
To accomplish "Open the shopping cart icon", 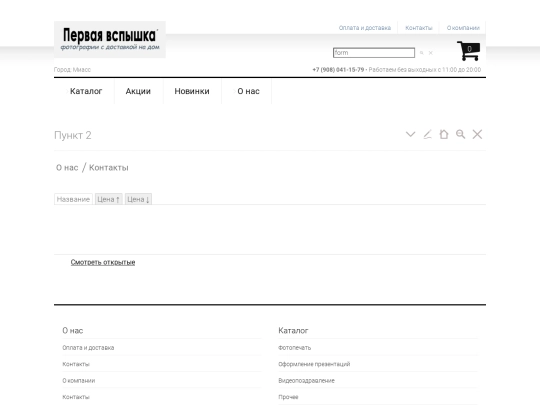I will point(468,51).
